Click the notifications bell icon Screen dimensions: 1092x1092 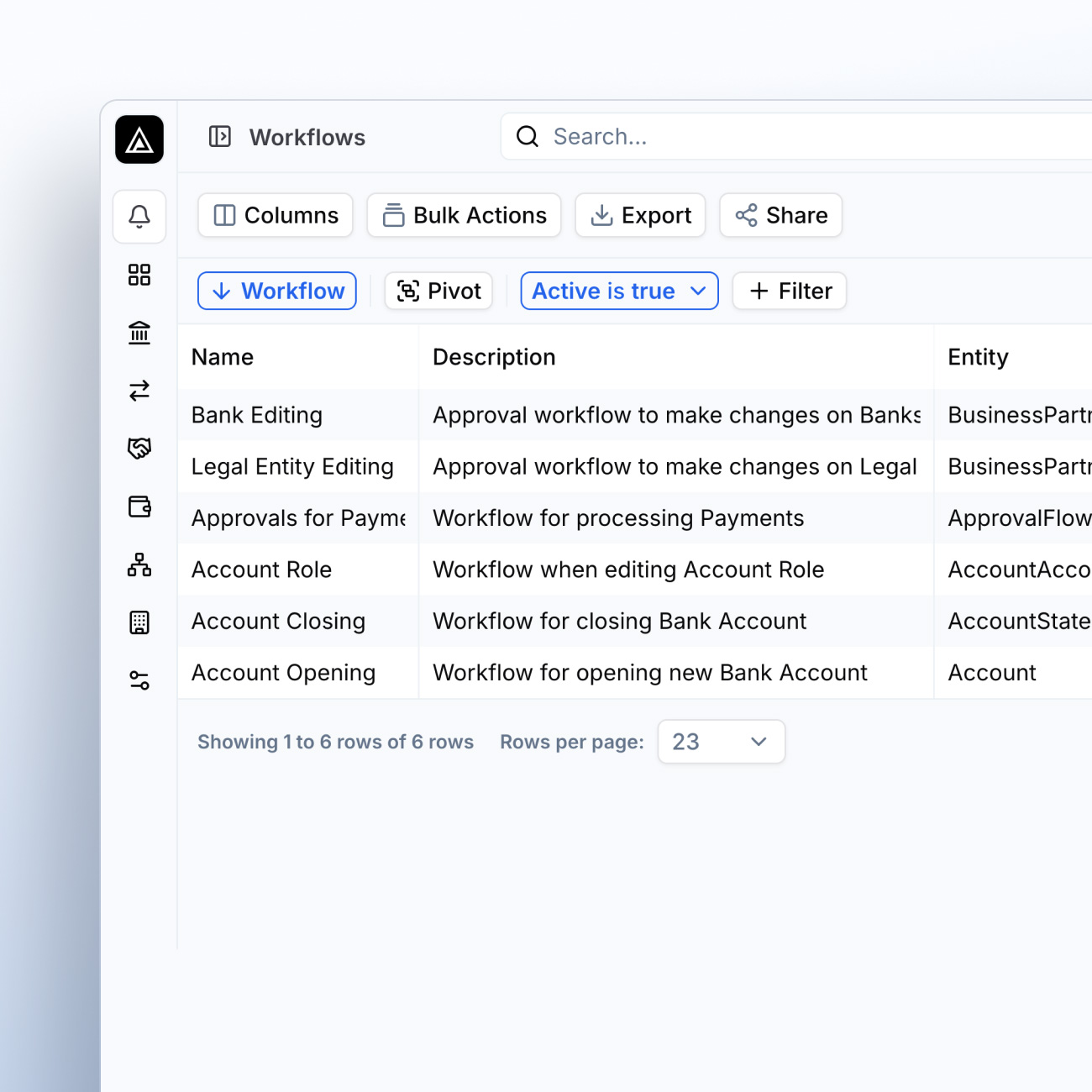pyautogui.click(x=139, y=217)
